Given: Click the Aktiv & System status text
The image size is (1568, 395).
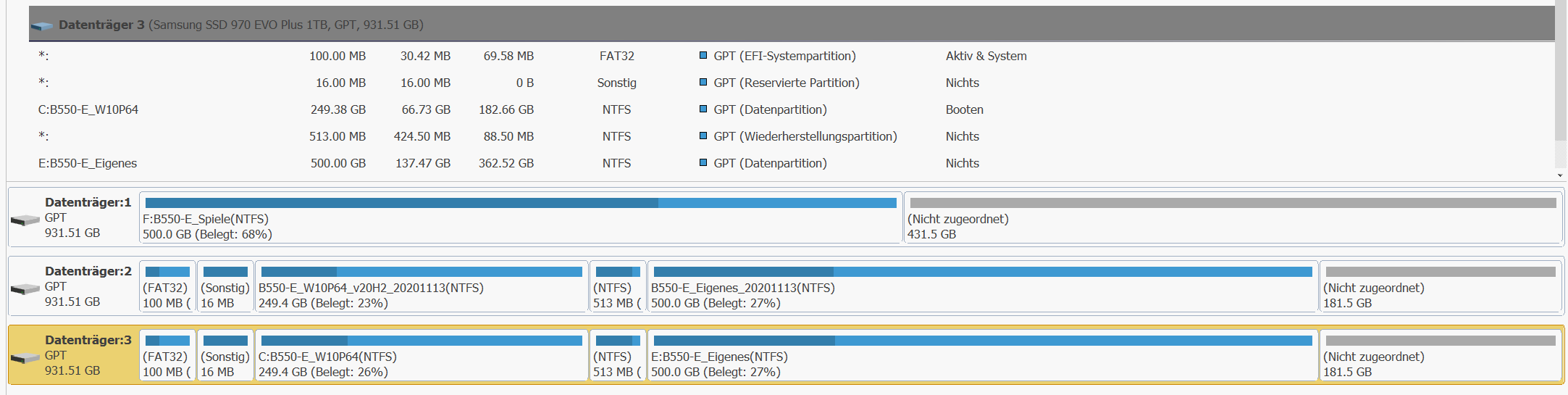Looking at the screenshot, I should click(x=986, y=56).
